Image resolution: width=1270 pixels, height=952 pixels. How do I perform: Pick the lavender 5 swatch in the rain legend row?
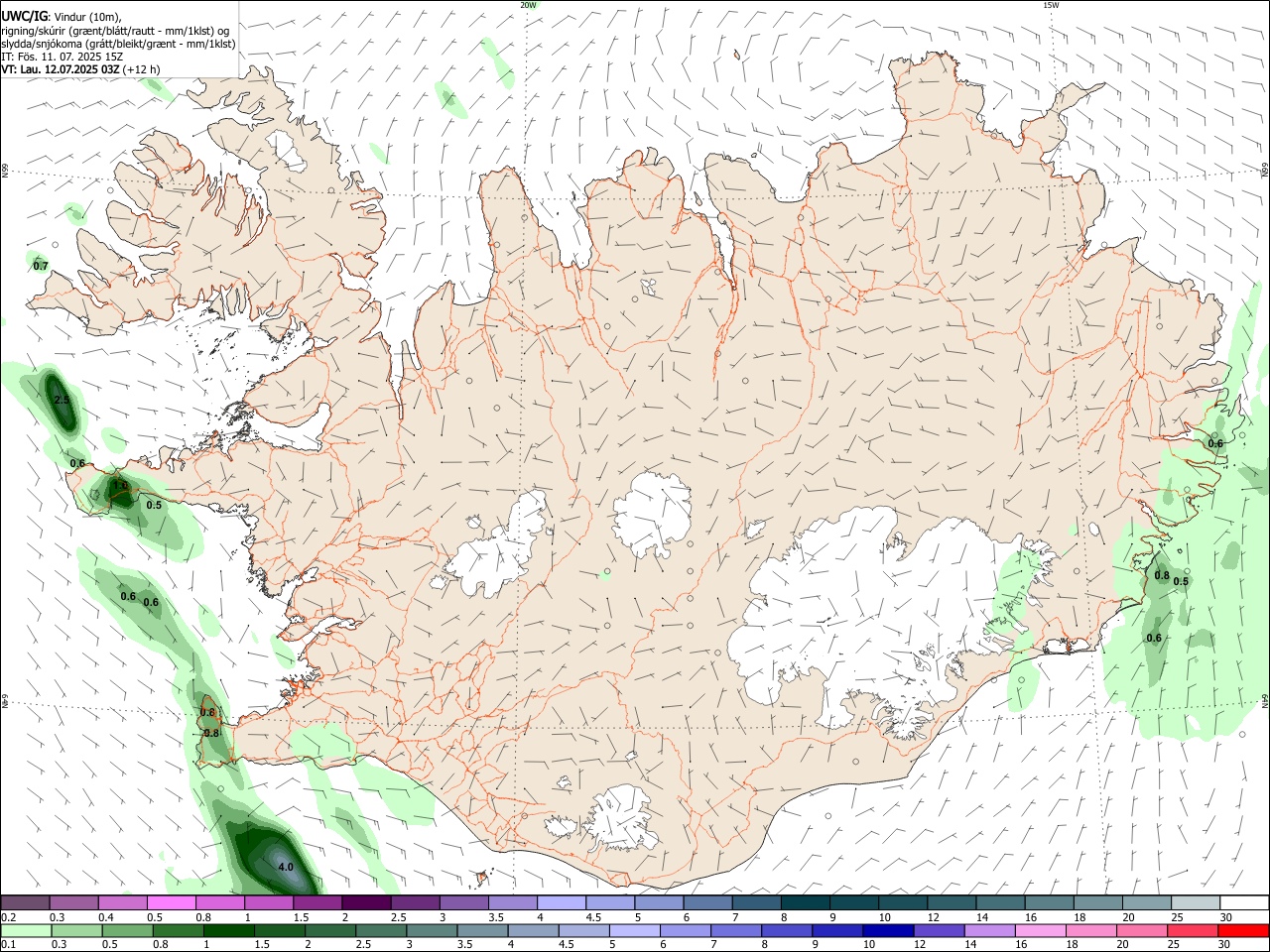click(x=635, y=931)
